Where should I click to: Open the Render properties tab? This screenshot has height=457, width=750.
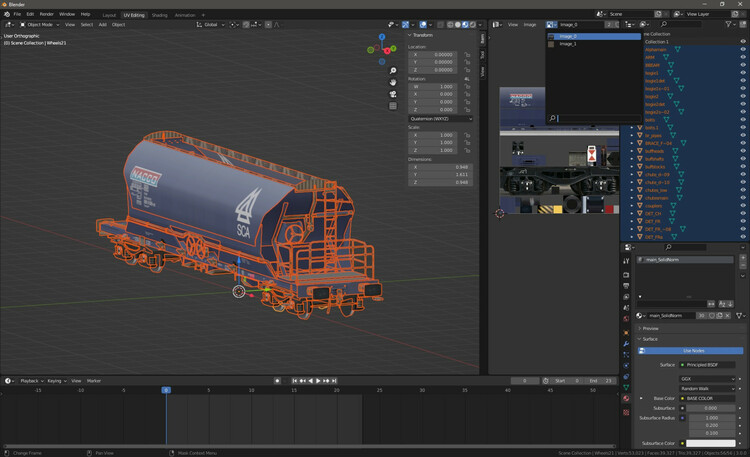tap(626, 275)
